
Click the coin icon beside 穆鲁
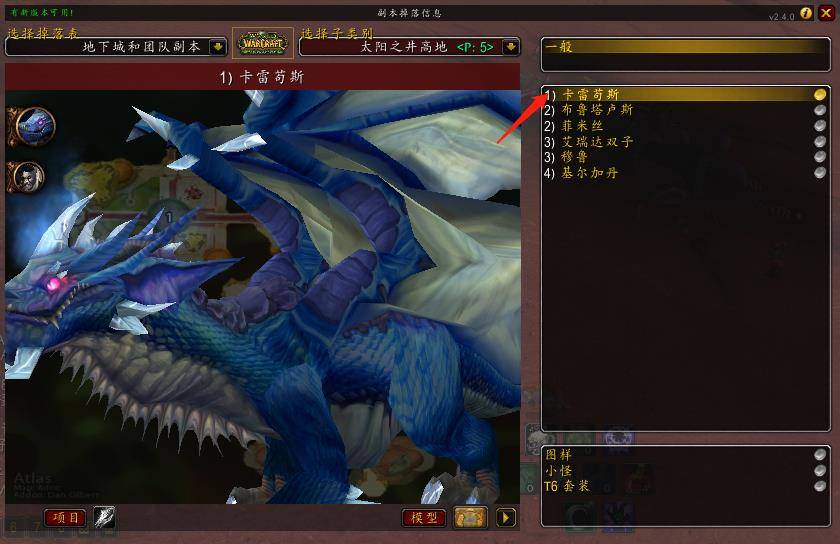point(820,157)
